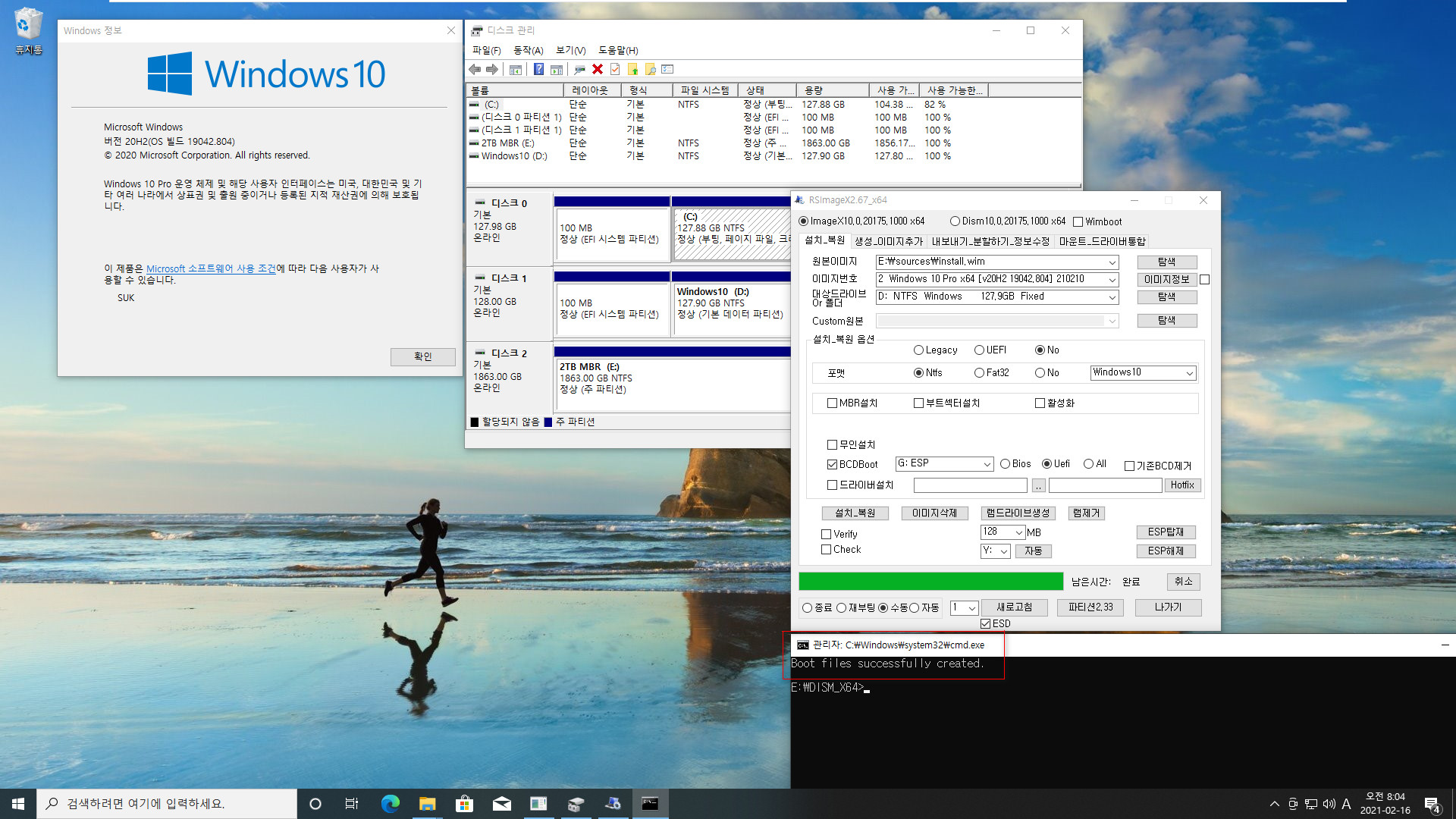Click the 이미지정보 button

click(1166, 279)
